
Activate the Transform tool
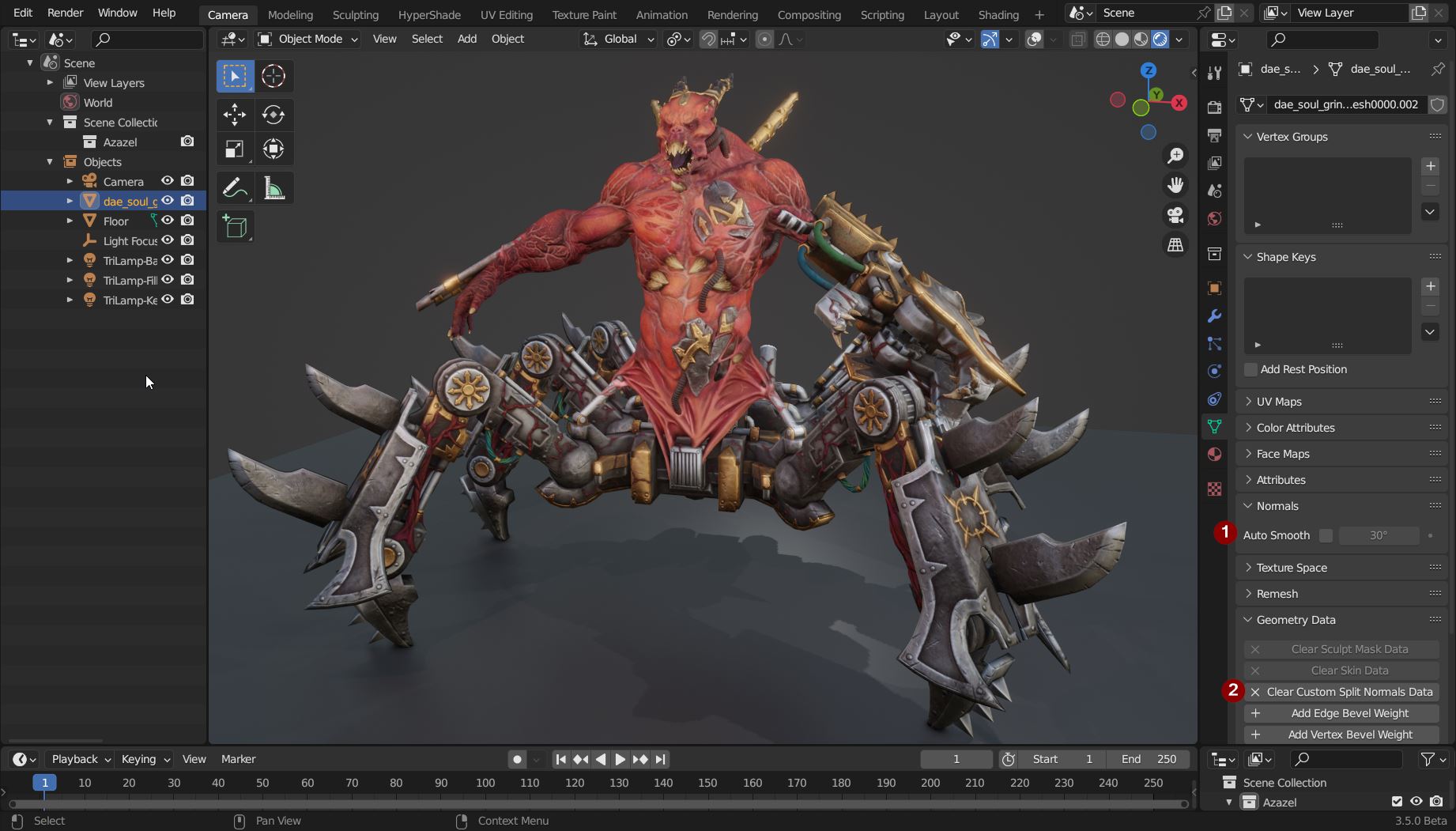(x=273, y=149)
